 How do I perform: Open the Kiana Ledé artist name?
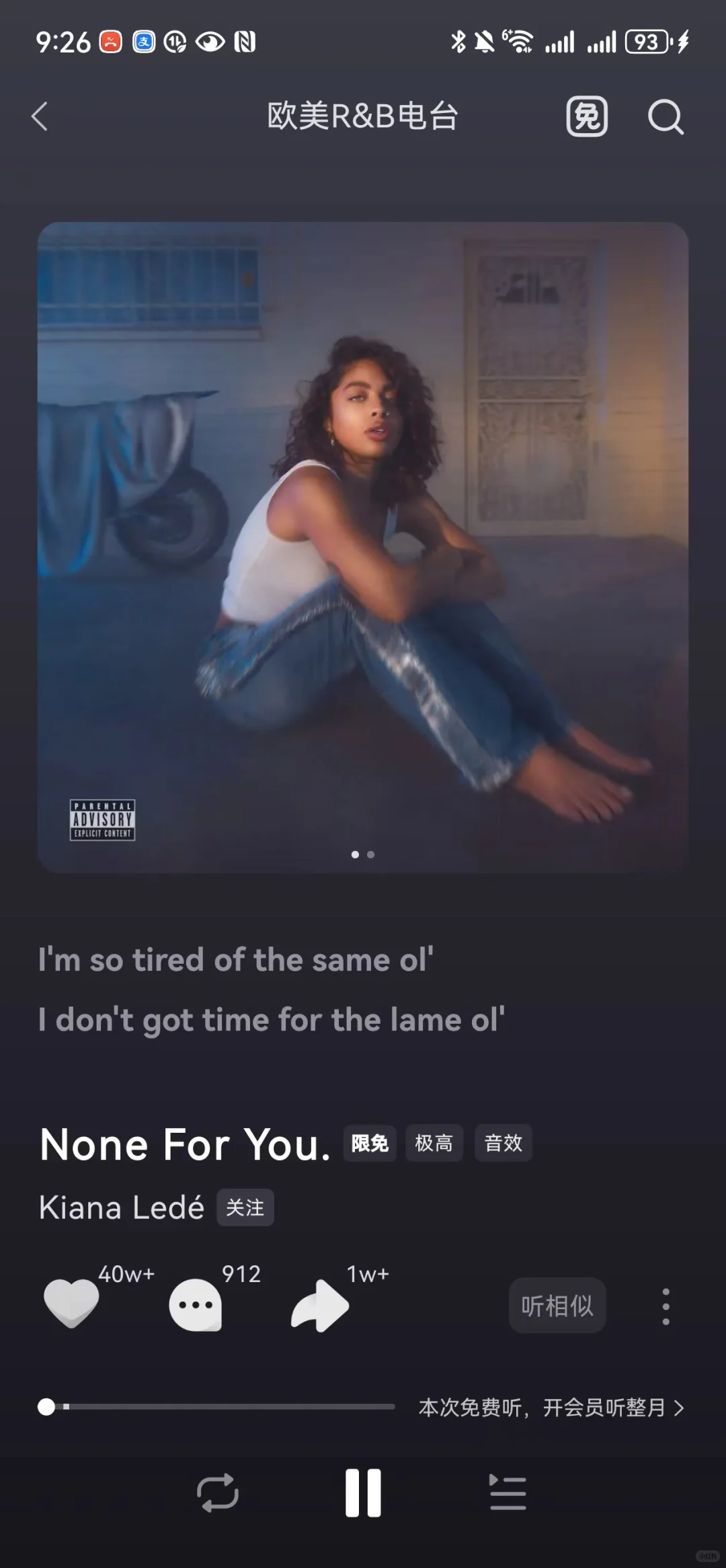pyautogui.click(x=122, y=1207)
